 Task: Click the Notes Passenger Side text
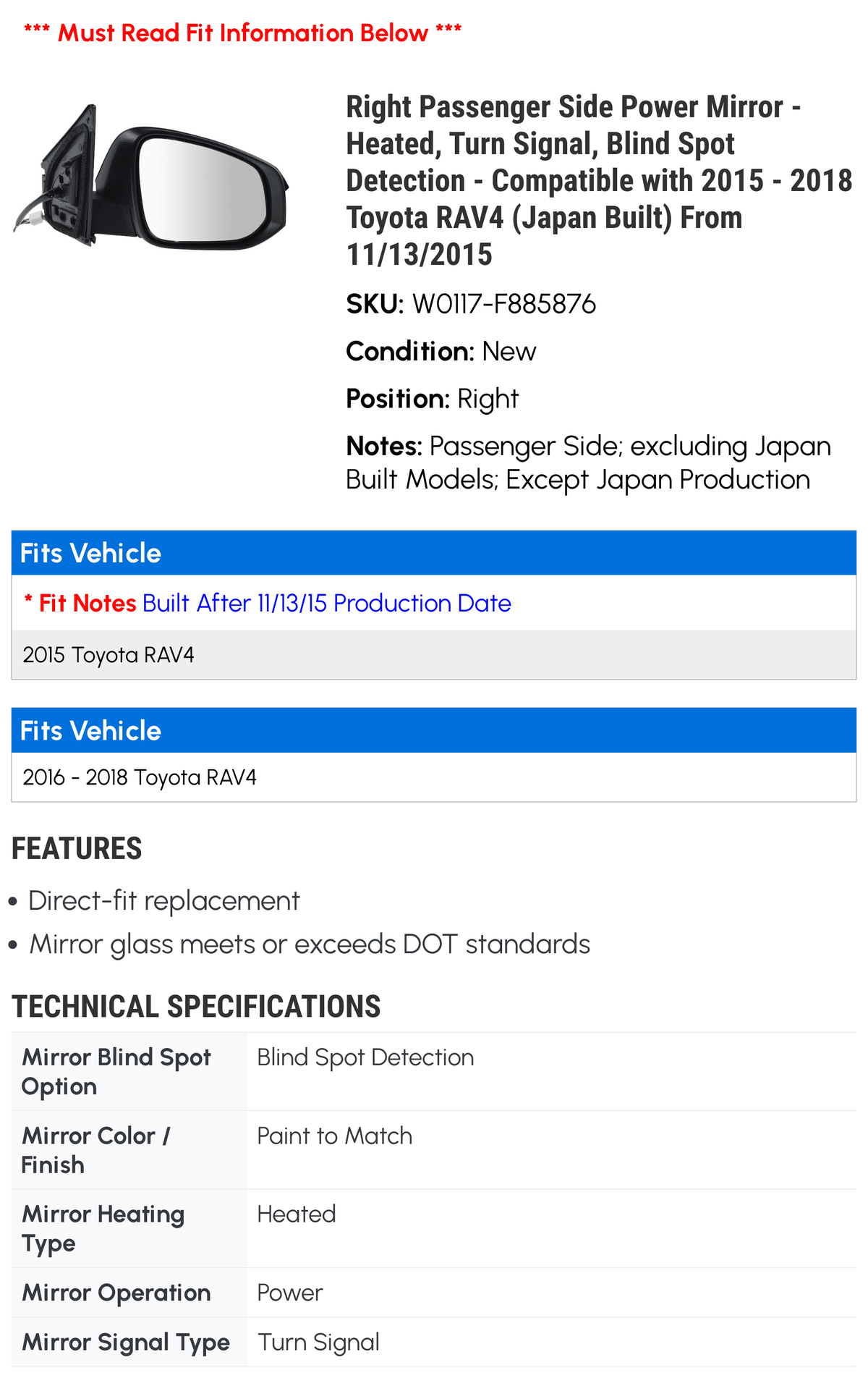pos(588,463)
